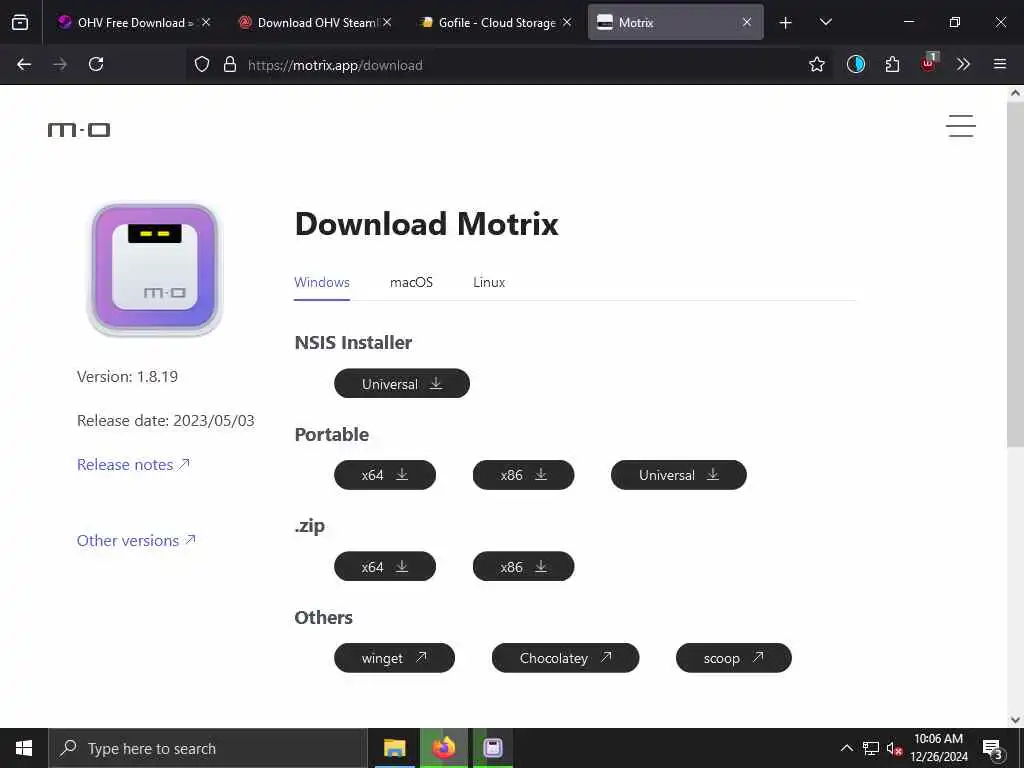Open the uBlock Origin extension icon
Viewport: 1024px width, 768px height.
click(x=928, y=63)
